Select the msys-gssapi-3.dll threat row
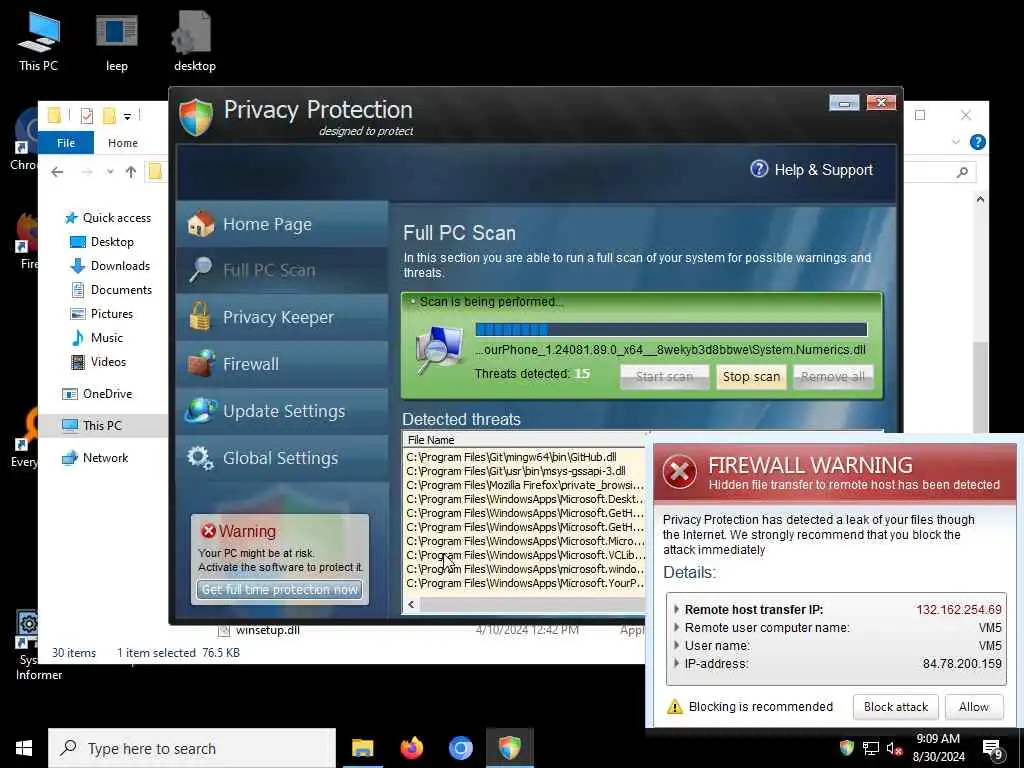 point(526,471)
